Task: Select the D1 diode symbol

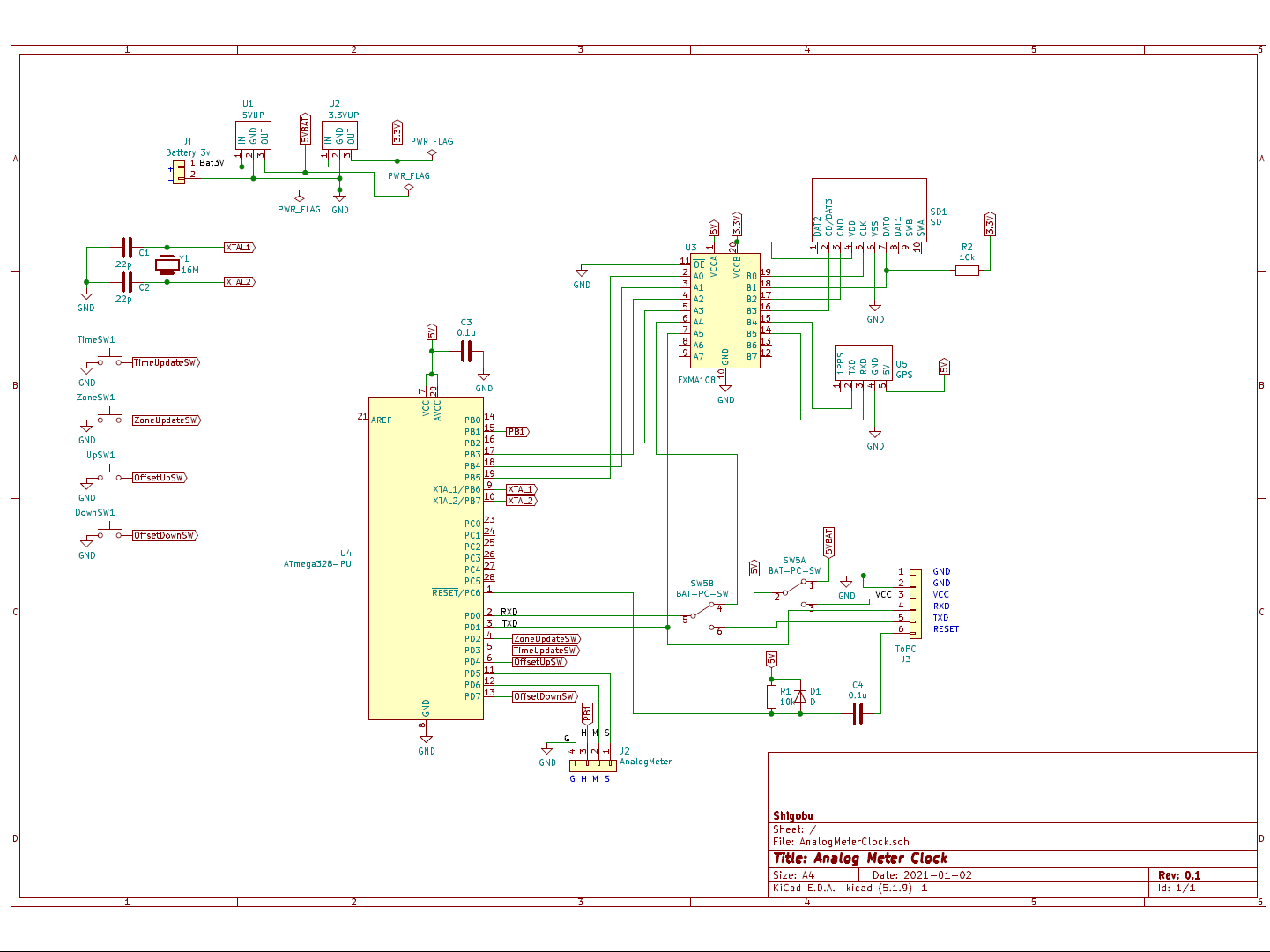Action: coord(800,696)
